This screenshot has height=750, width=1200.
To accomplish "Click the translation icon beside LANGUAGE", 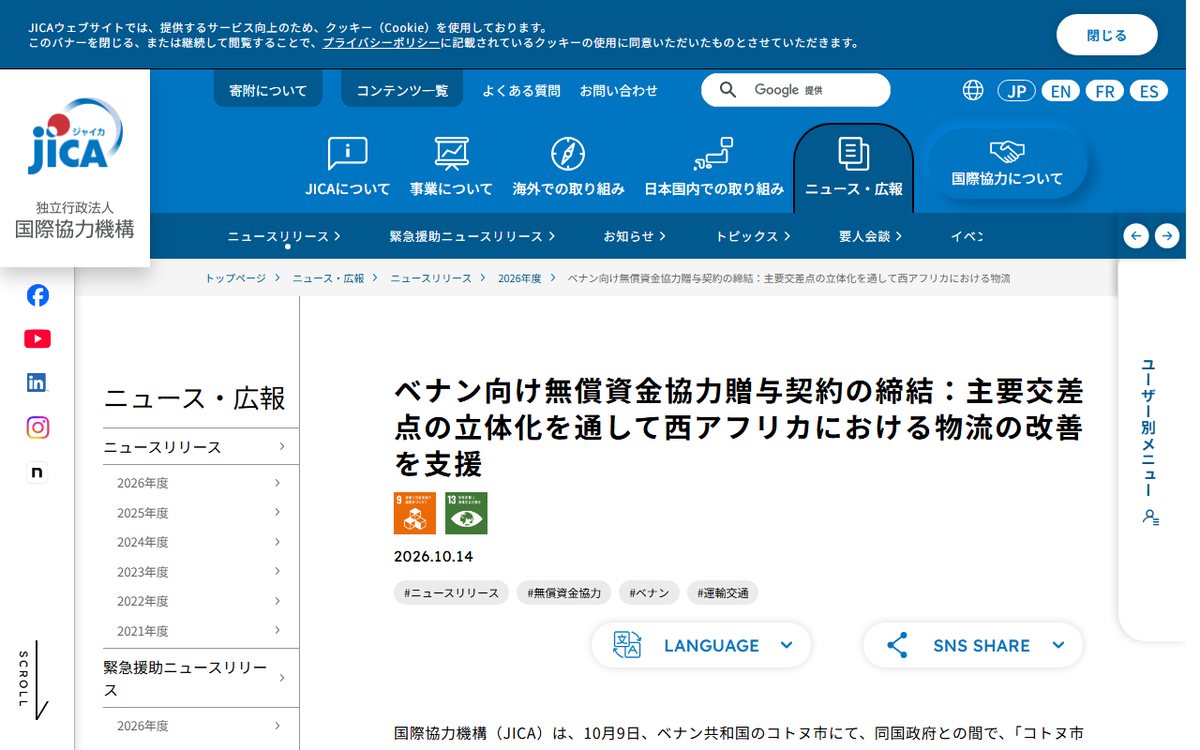I will click(x=627, y=645).
